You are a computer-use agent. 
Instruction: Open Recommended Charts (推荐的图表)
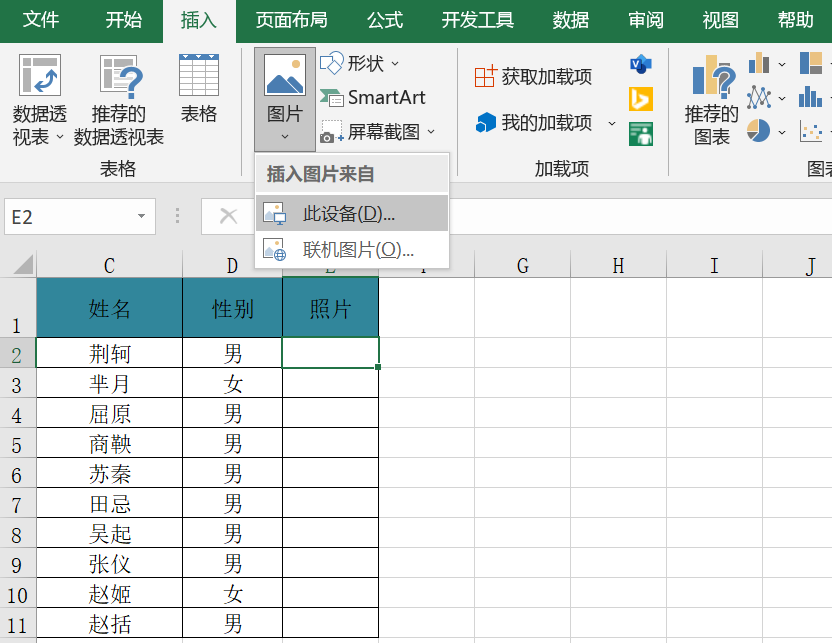712,100
